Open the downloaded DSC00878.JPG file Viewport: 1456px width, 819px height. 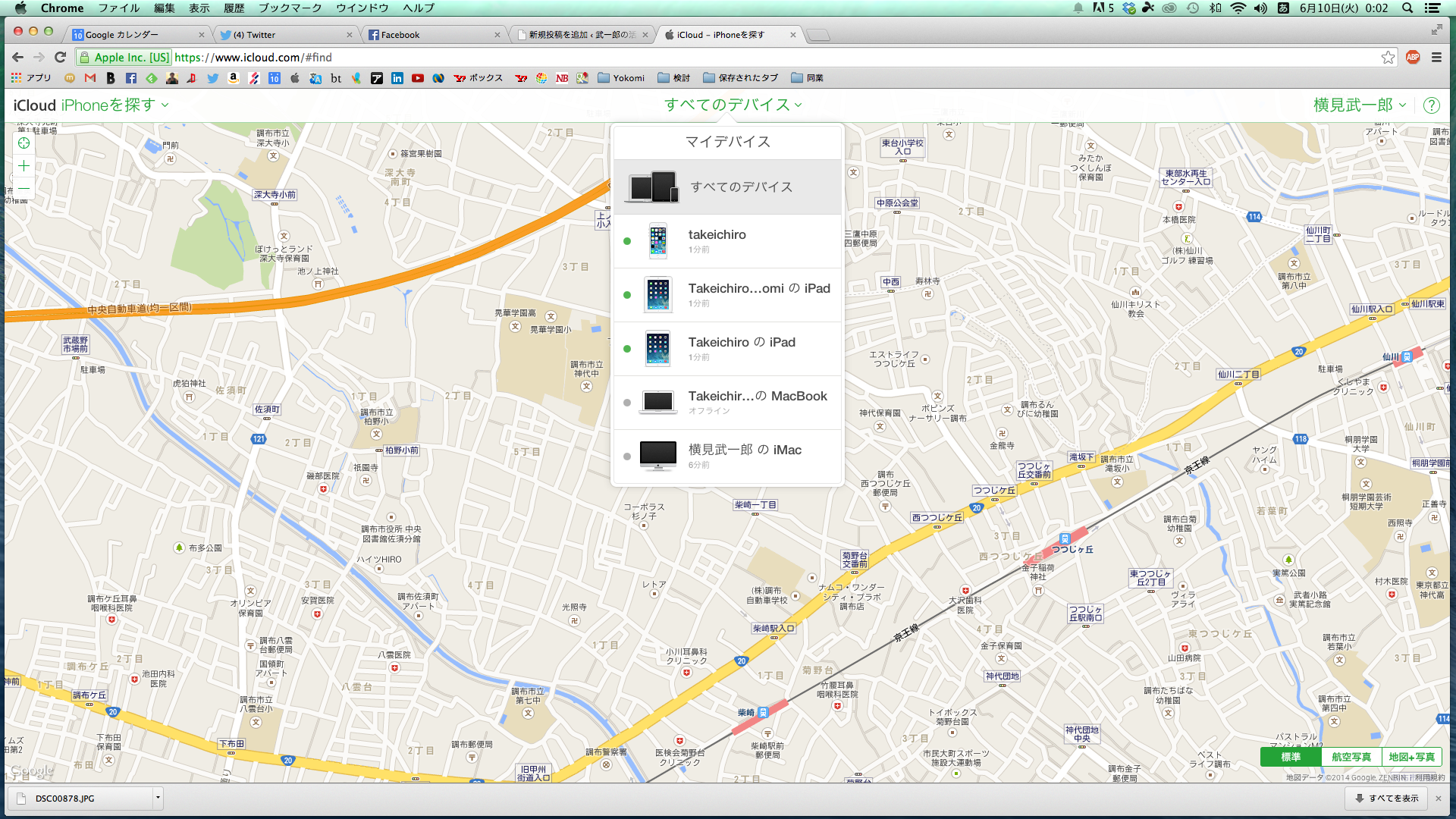coord(82,798)
